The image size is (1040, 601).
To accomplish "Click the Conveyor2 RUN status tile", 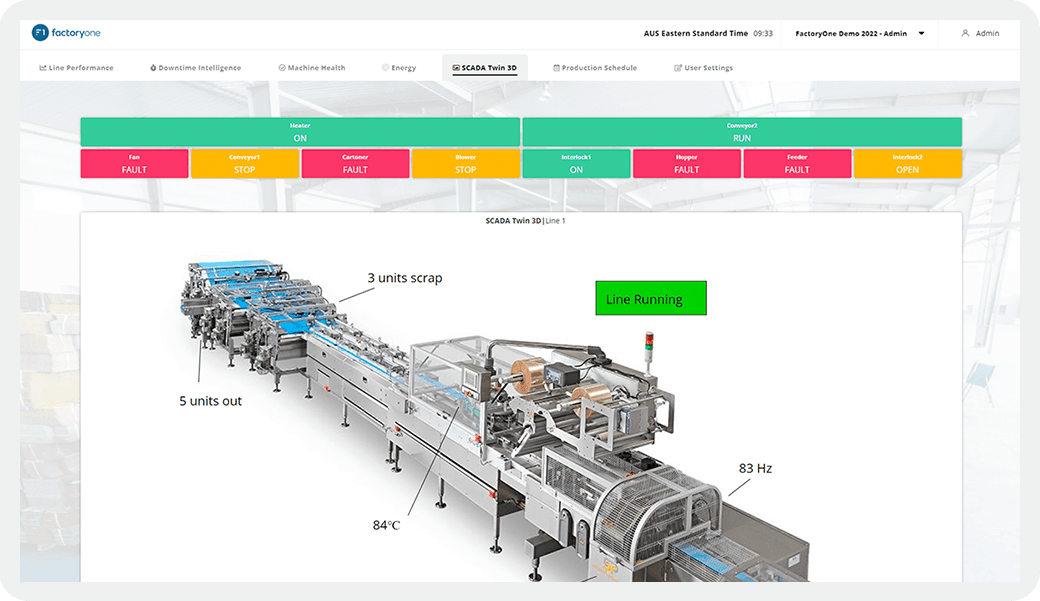I will coord(742,132).
